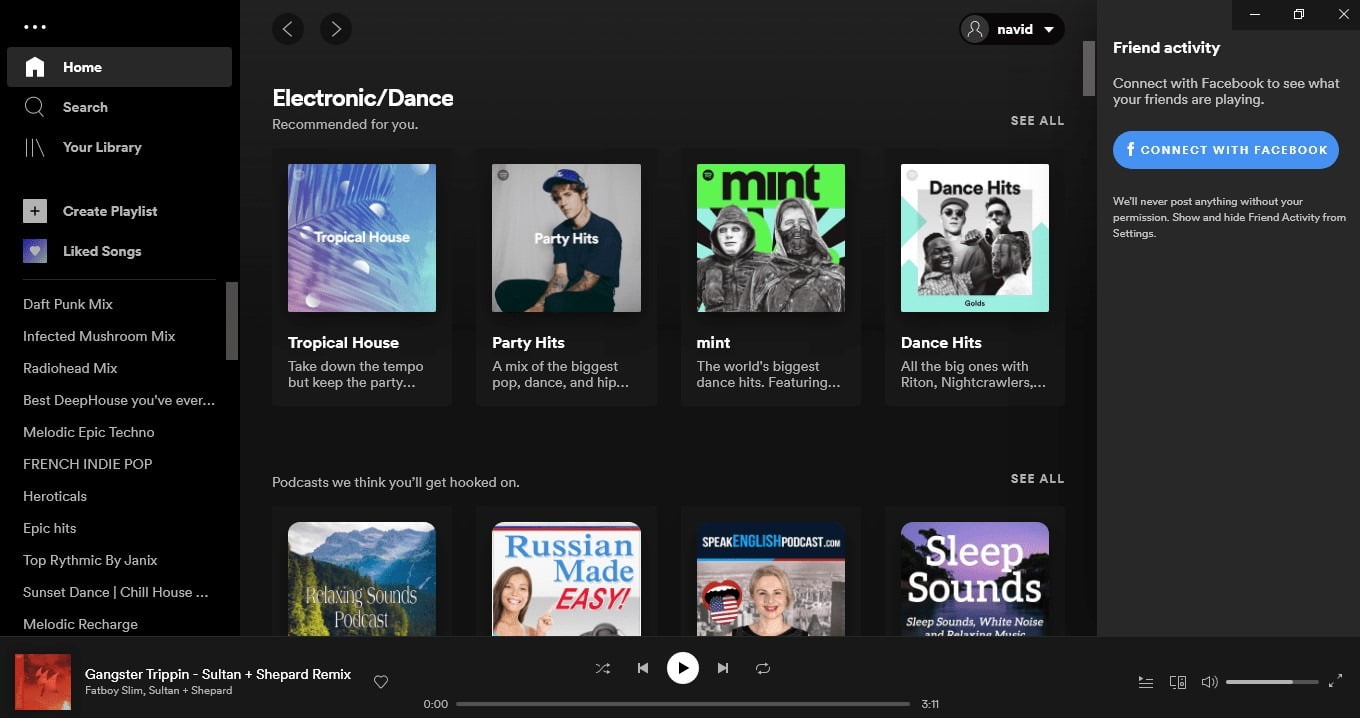Skip to the next track
The width and height of the screenshot is (1360, 718).
tap(723, 668)
